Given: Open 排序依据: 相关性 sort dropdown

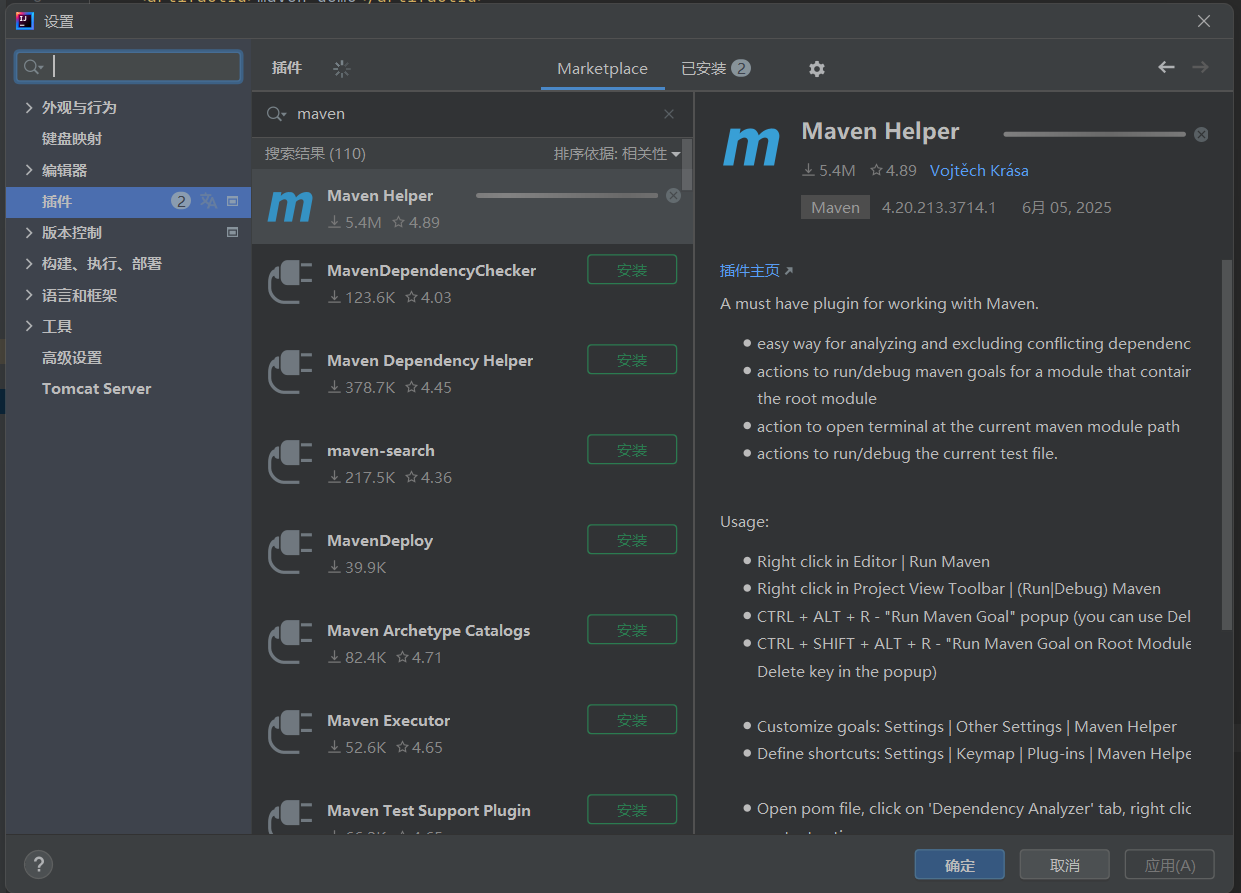Looking at the screenshot, I should 617,154.
